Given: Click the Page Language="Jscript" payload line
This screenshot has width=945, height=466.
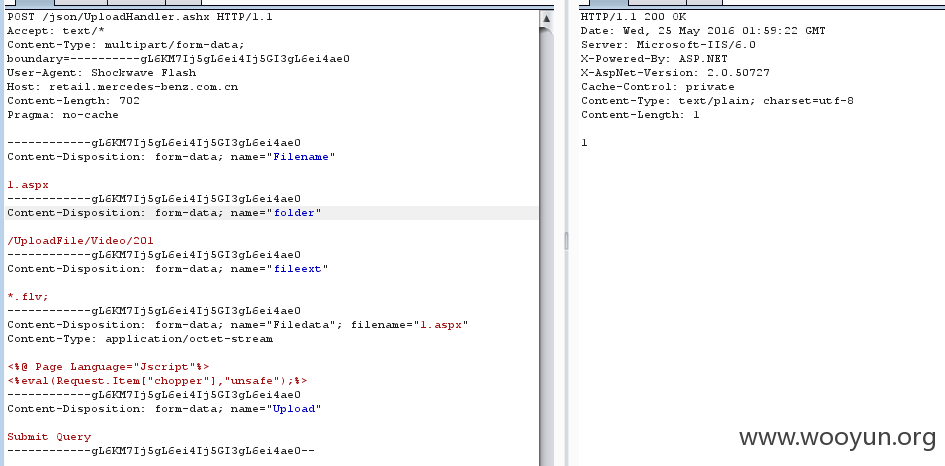Looking at the screenshot, I should pos(108,367).
